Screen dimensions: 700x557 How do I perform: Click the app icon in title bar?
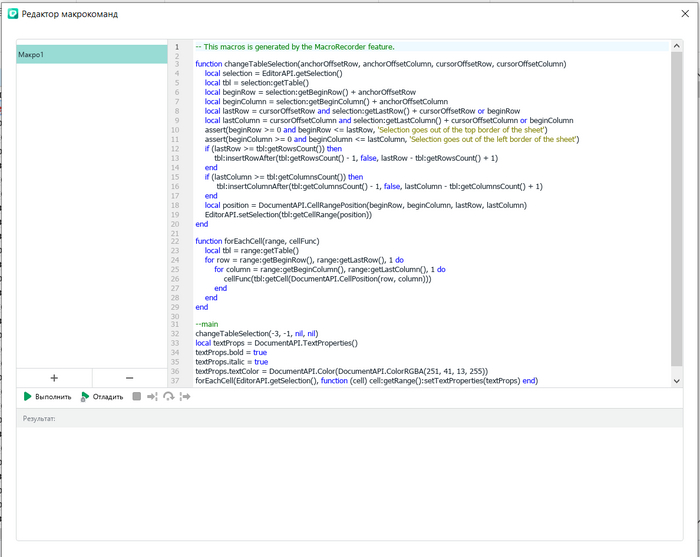pos(13,15)
